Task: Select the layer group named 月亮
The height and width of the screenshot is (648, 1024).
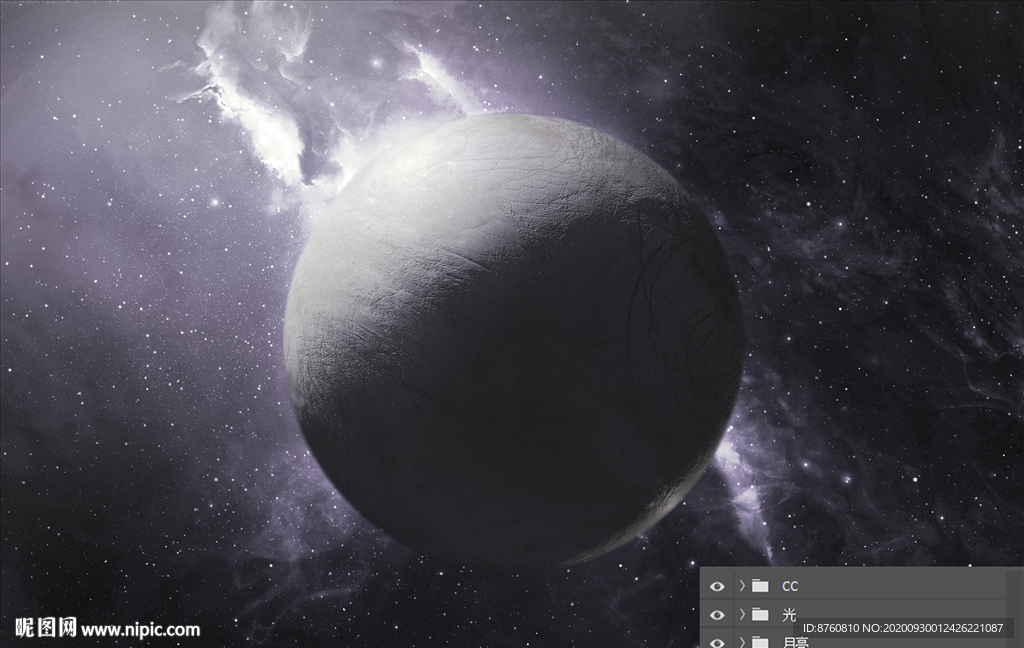Action: [795, 643]
